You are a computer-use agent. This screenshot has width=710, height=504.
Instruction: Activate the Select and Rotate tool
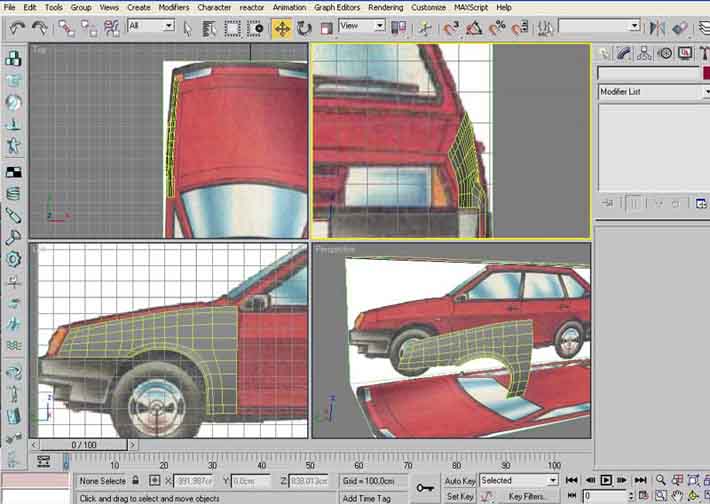304,28
